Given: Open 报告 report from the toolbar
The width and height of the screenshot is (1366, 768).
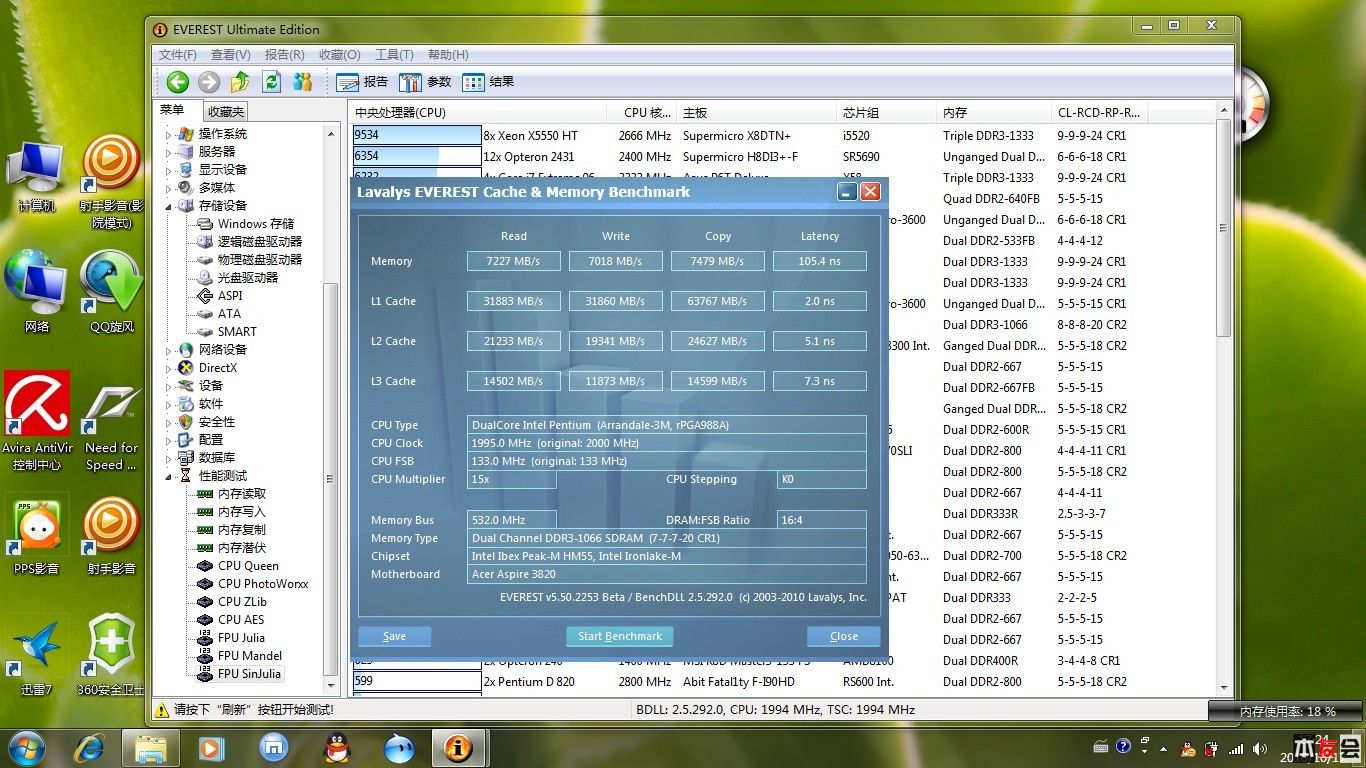Looking at the screenshot, I should click(362, 82).
